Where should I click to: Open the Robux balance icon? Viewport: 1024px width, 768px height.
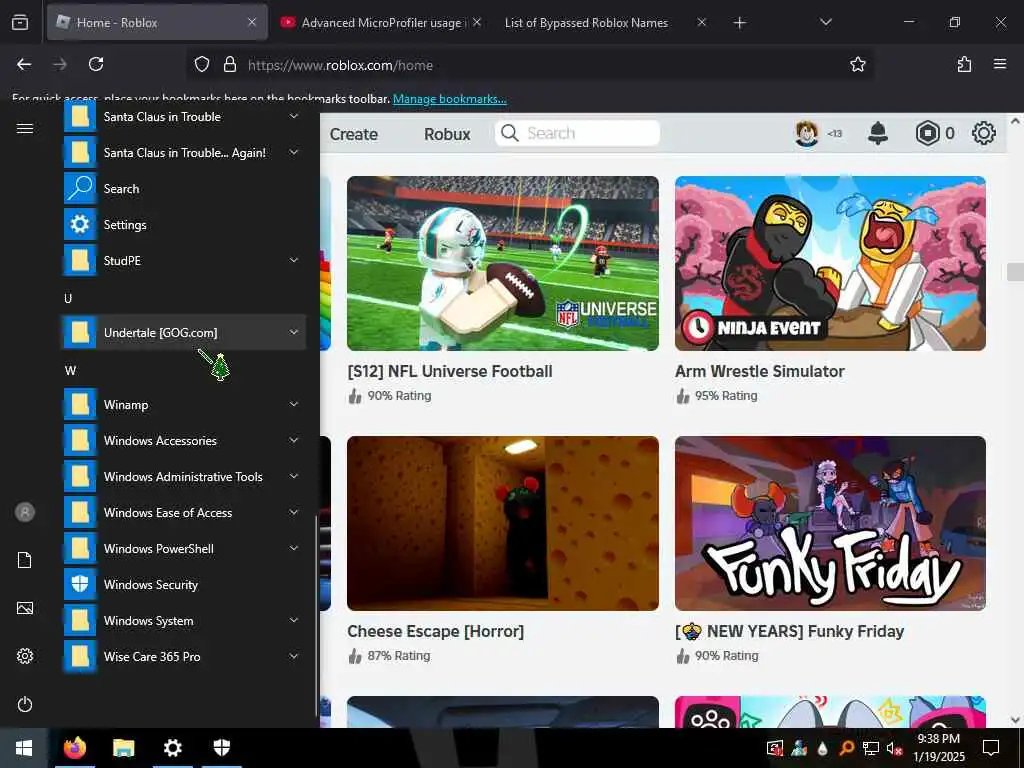[927, 133]
